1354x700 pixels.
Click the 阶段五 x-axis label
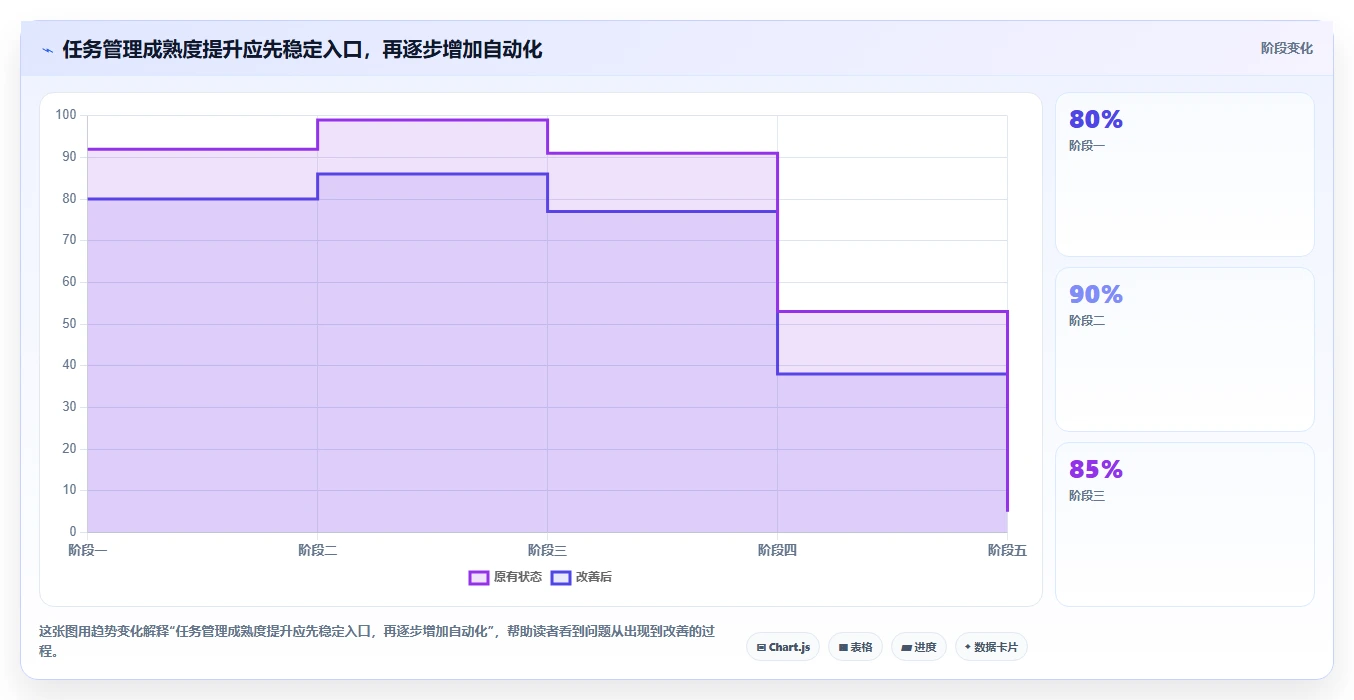(x=1007, y=550)
